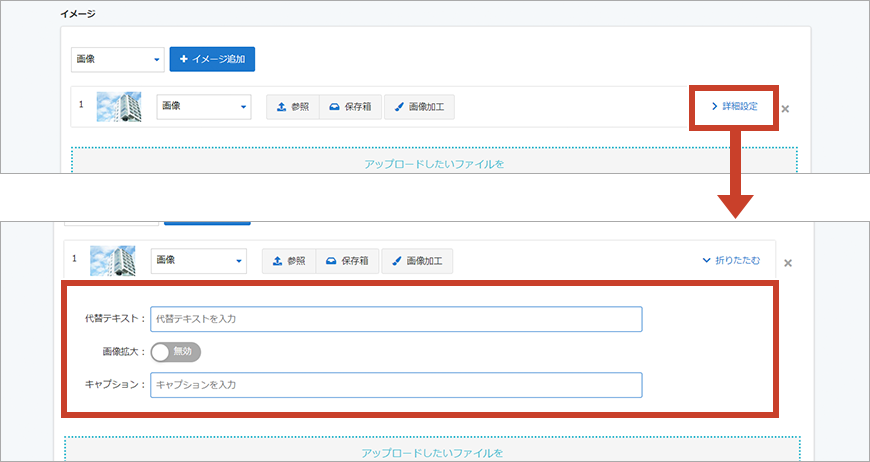Click 画像加工 brush button in upper row
The width and height of the screenshot is (870, 462).
click(x=419, y=107)
